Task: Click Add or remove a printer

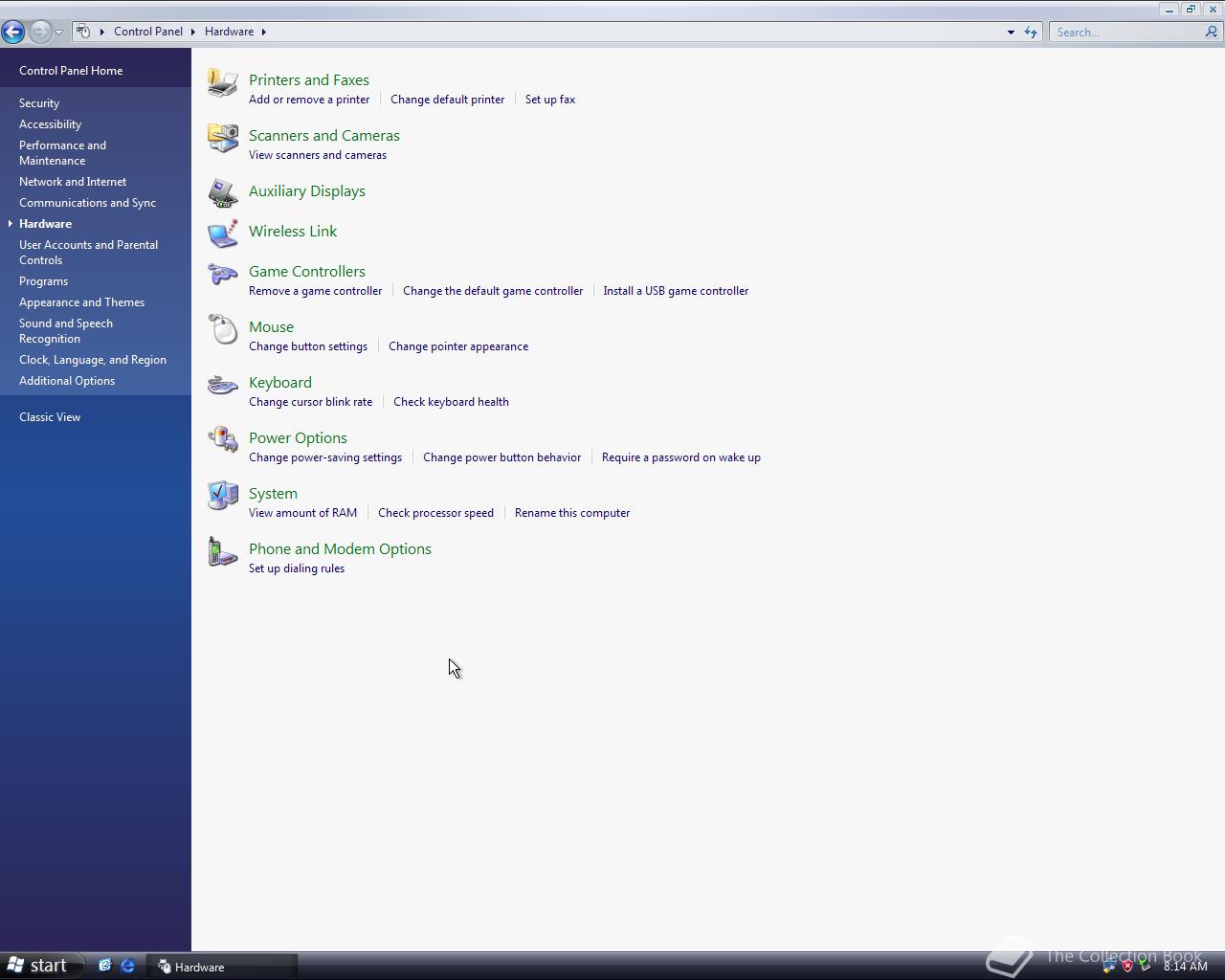Action: [309, 100]
